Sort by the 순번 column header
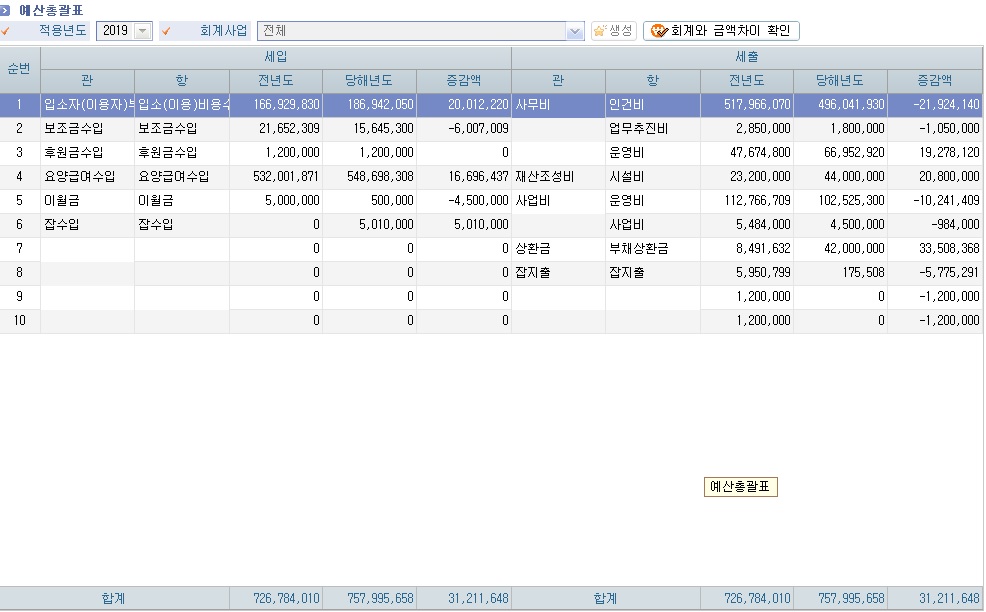Viewport: 986px width, 612px height. pos(19,69)
